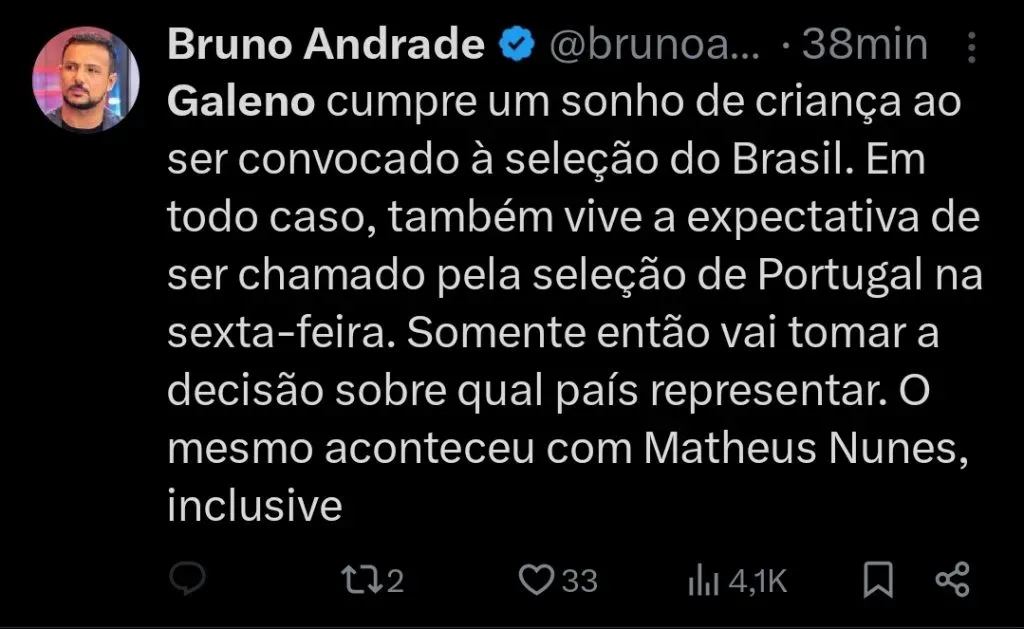Reply to Bruno Andrade's tweet
Image resolution: width=1024 pixels, height=629 pixels.
[187, 579]
